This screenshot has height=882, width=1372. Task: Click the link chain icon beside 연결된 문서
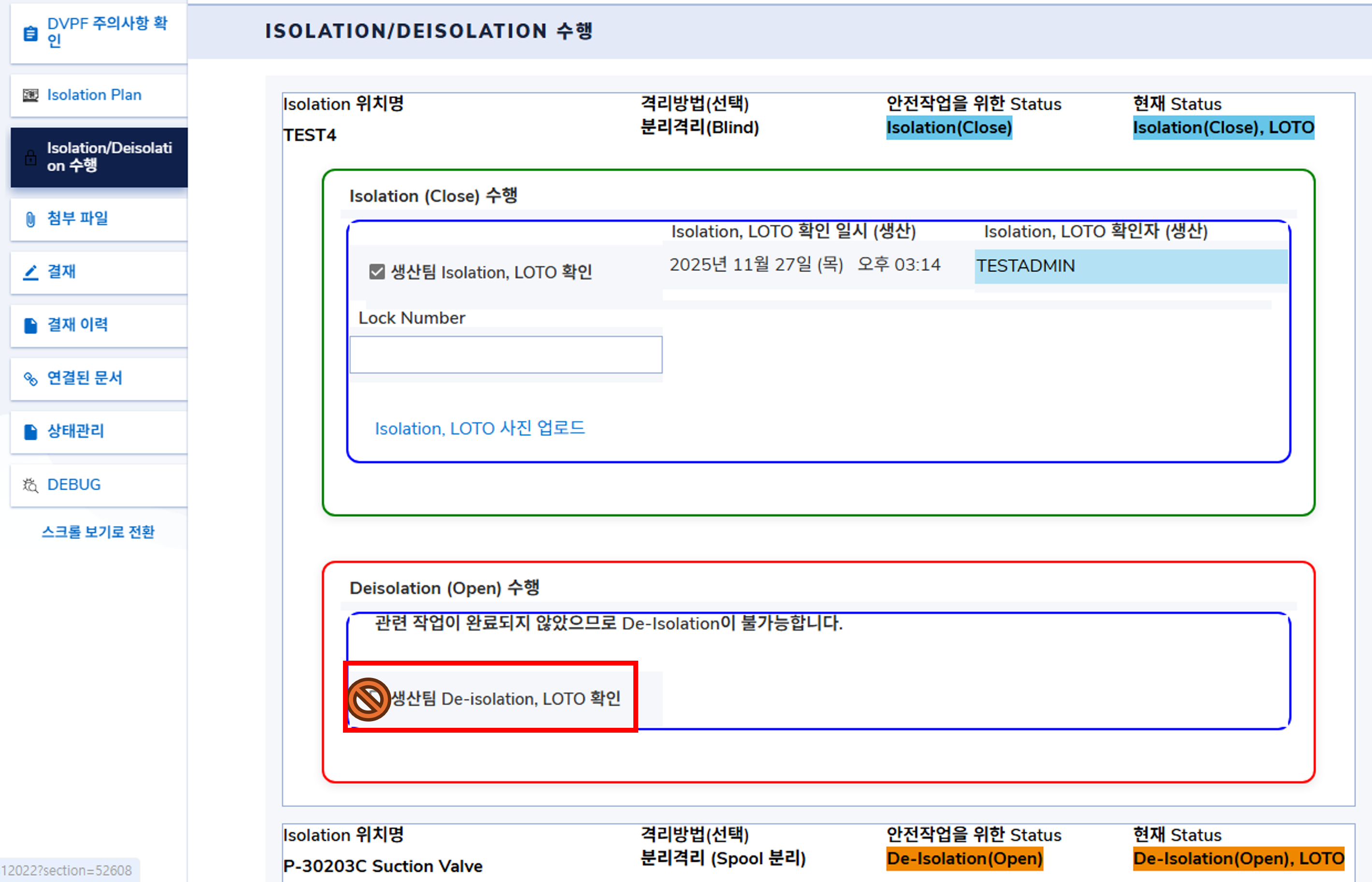point(30,378)
